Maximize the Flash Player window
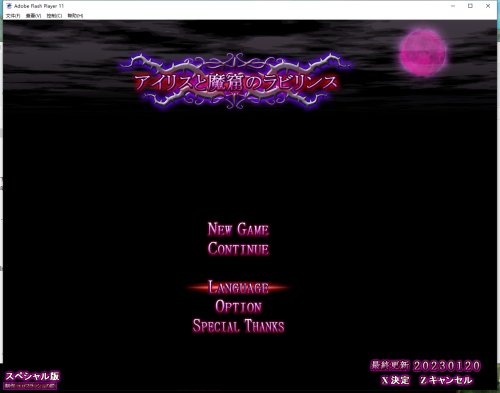Viewport: 500px width, 393px height. pyautogui.click(x=470, y=6)
